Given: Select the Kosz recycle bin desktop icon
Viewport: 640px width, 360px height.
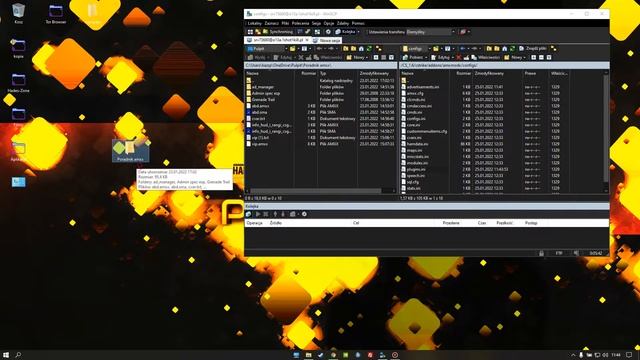Looking at the screenshot, I should click(x=18, y=13).
